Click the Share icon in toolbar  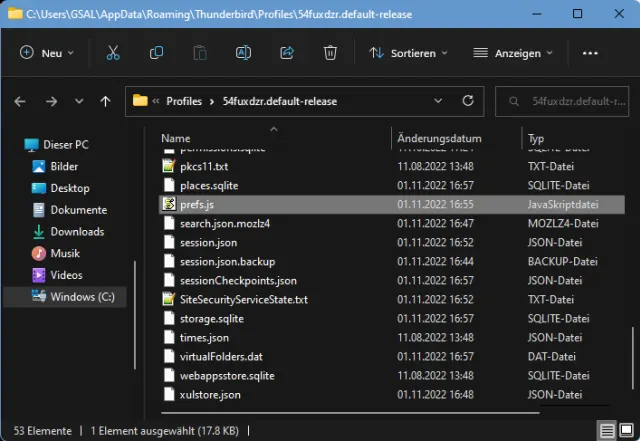click(x=287, y=53)
